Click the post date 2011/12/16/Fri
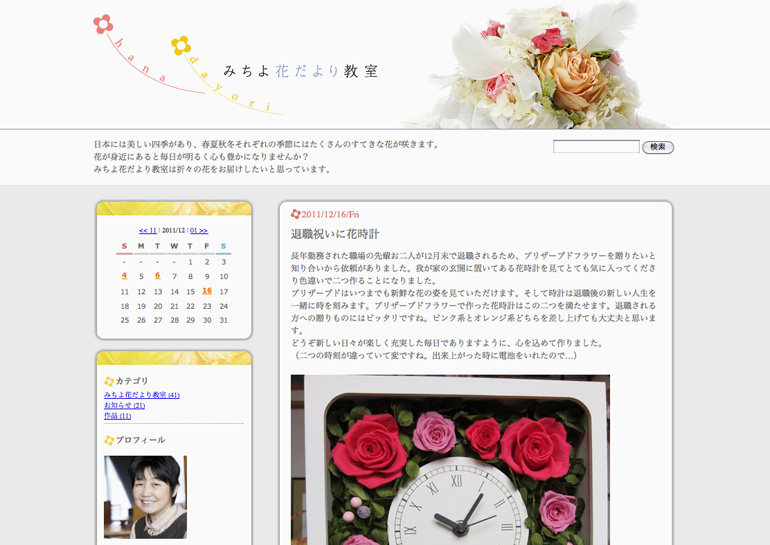770x545 pixels. 330,215
